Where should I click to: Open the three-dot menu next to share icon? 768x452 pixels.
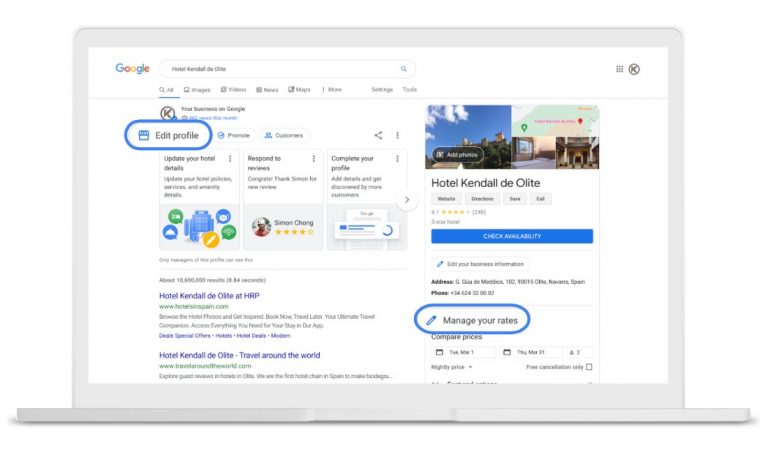point(397,135)
